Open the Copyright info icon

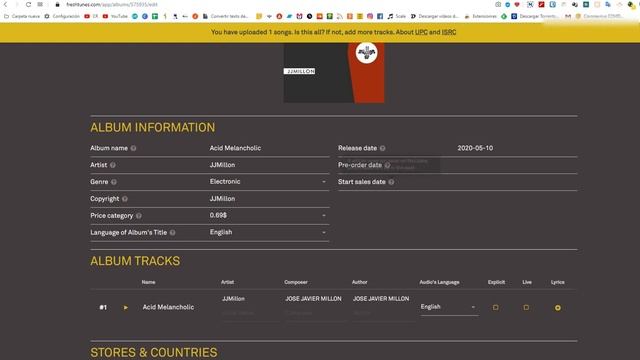[125, 199]
